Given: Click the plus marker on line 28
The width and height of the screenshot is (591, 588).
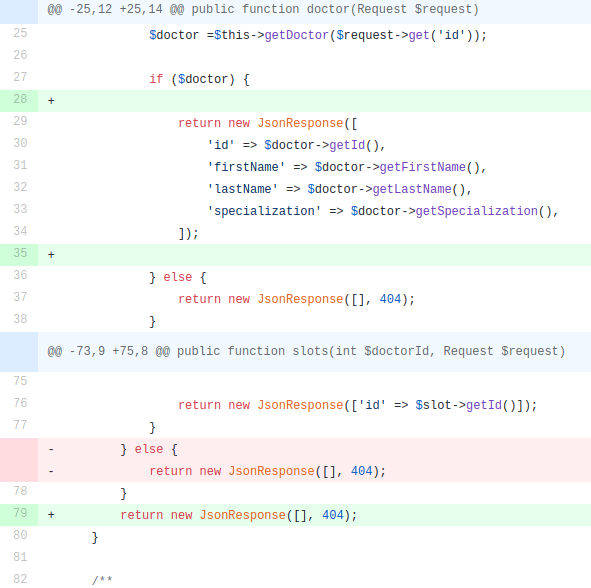Looking at the screenshot, I should tap(51, 101).
